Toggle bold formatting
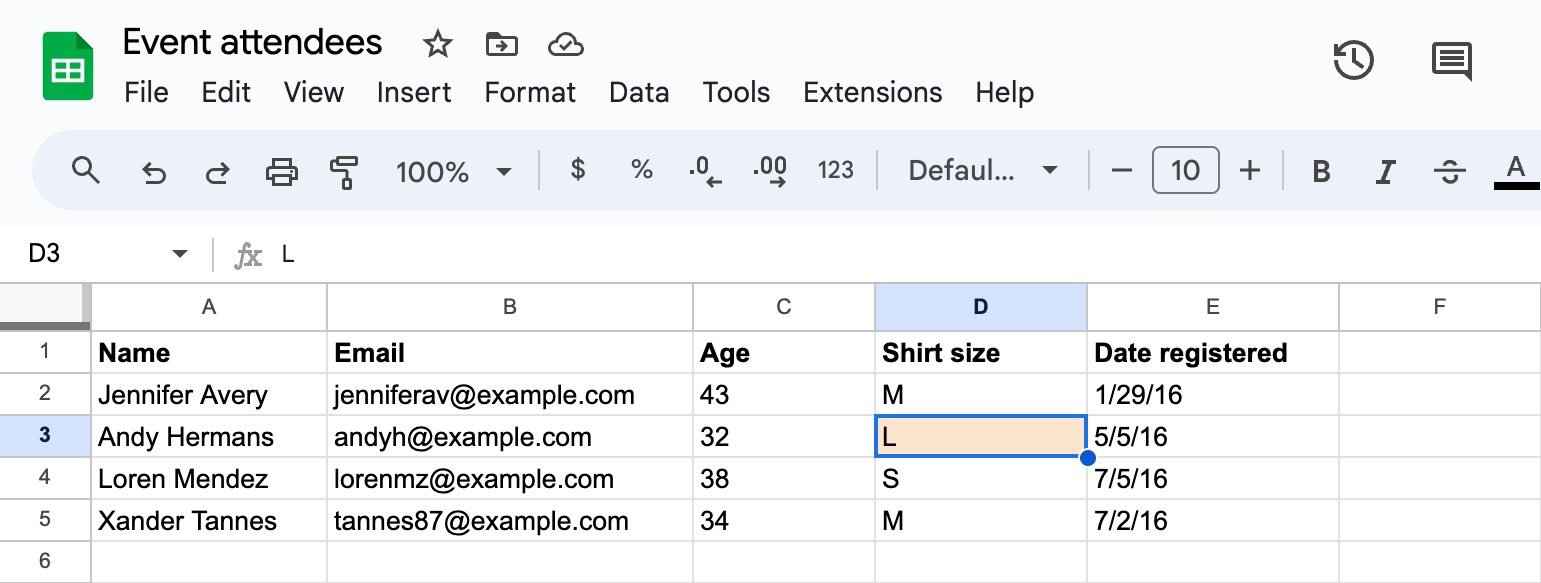The height and width of the screenshot is (583, 1541). point(1320,170)
